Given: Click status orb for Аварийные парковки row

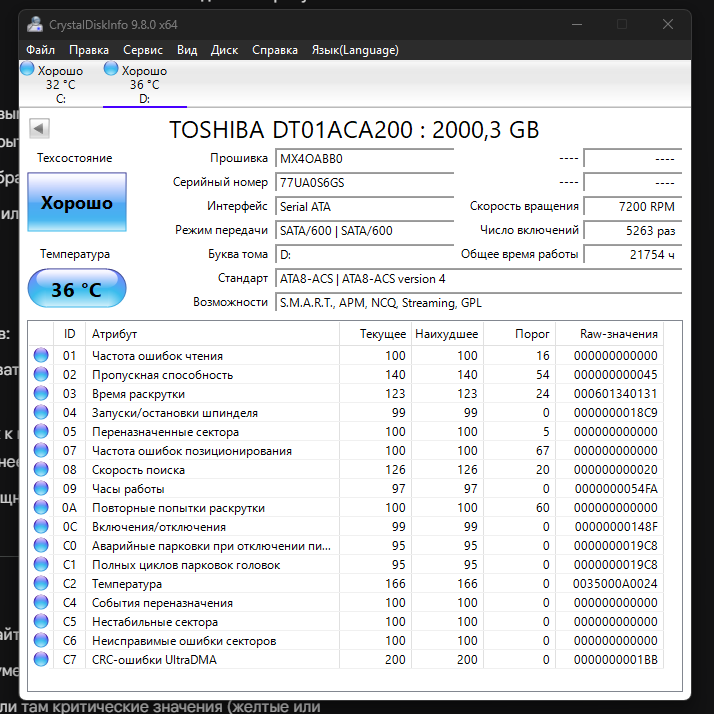Looking at the screenshot, I should pyautogui.click(x=41, y=546).
